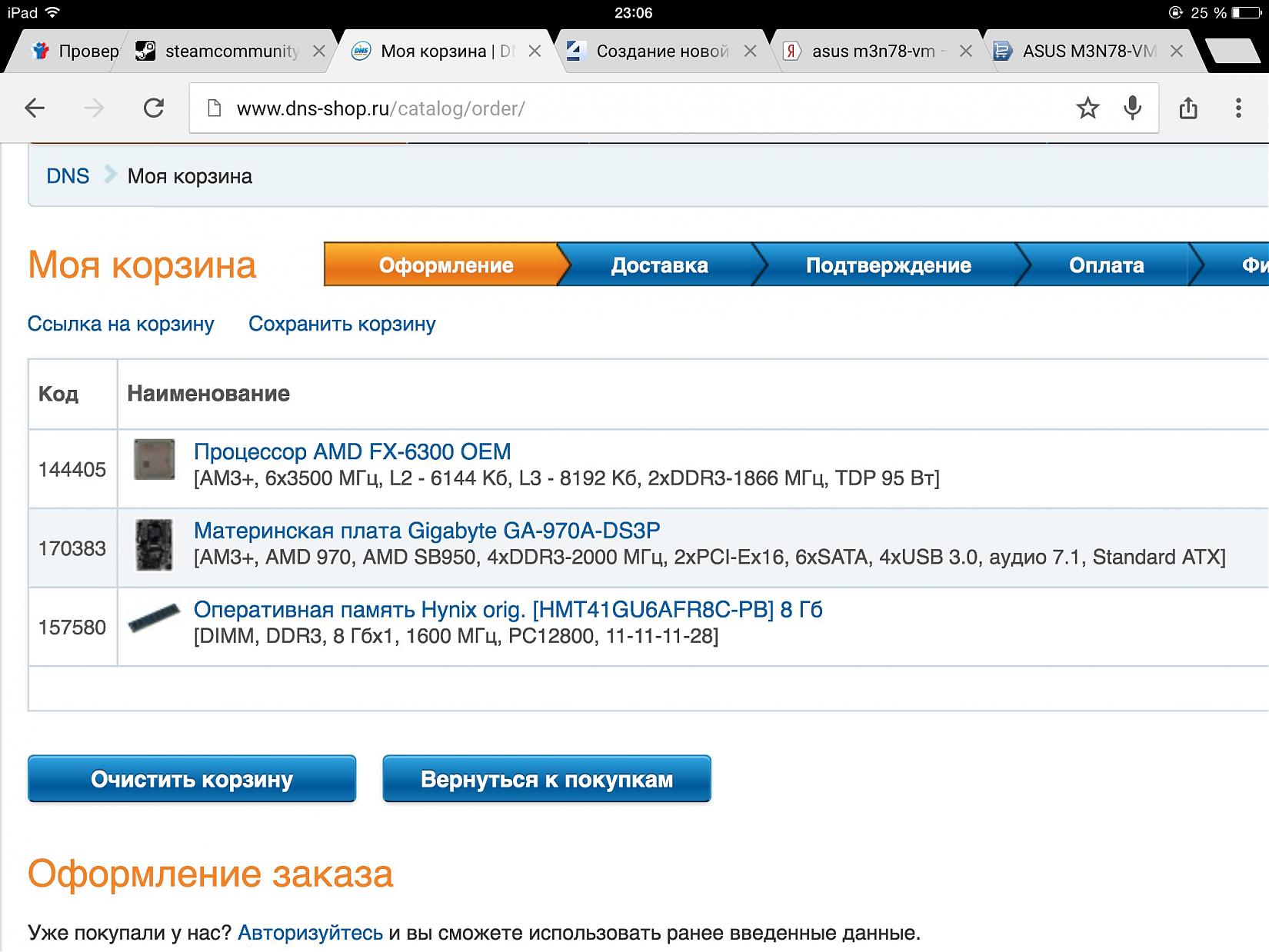Go to the Подтверждение checkout step
This screenshot has height=952, width=1269.
[888, 265]
